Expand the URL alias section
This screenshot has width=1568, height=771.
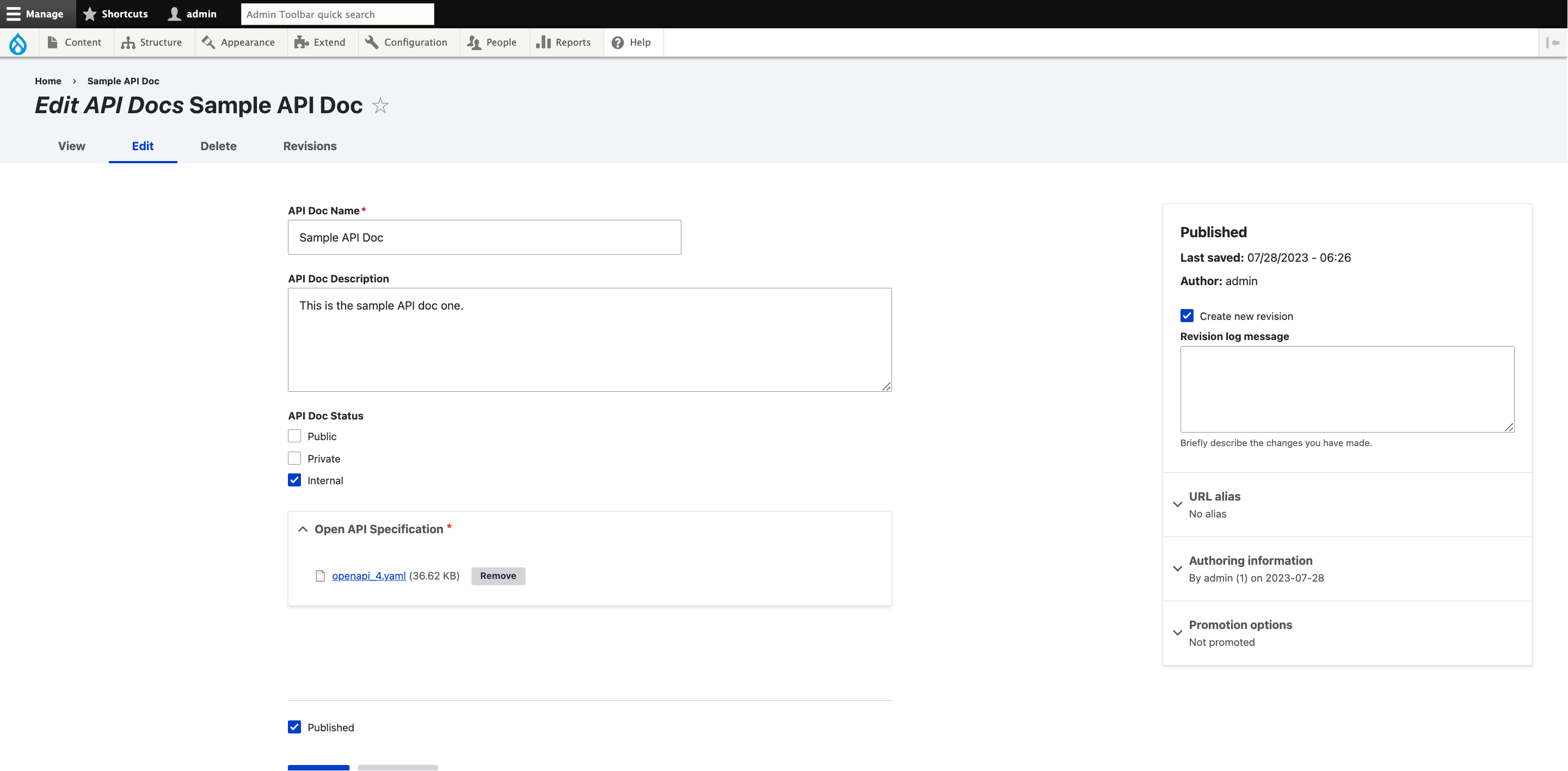tap(1214, 497)
